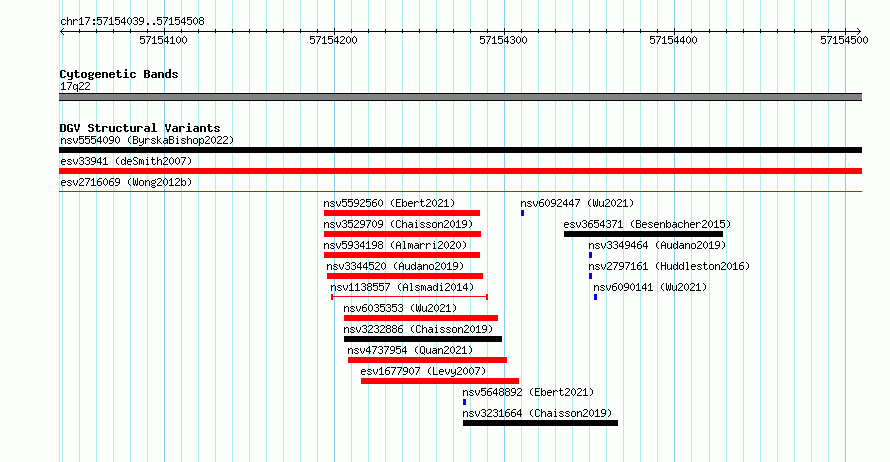890x462 pixels.
Task: Click the blue marker under nsv6092447
Action: coord(523,213)
